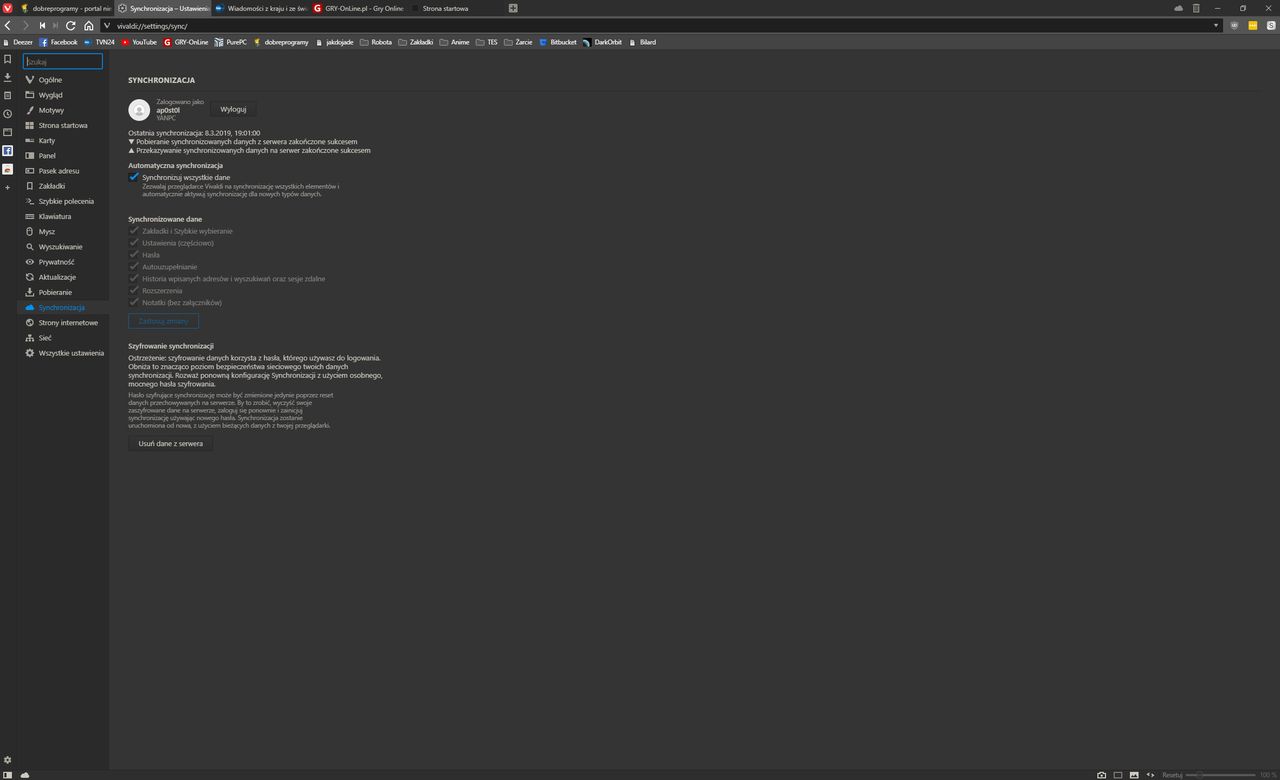The width and height of the screenshot is (1280, 780).
Task: Switch to the dobreprogramy tab
Action: point(65,8)
